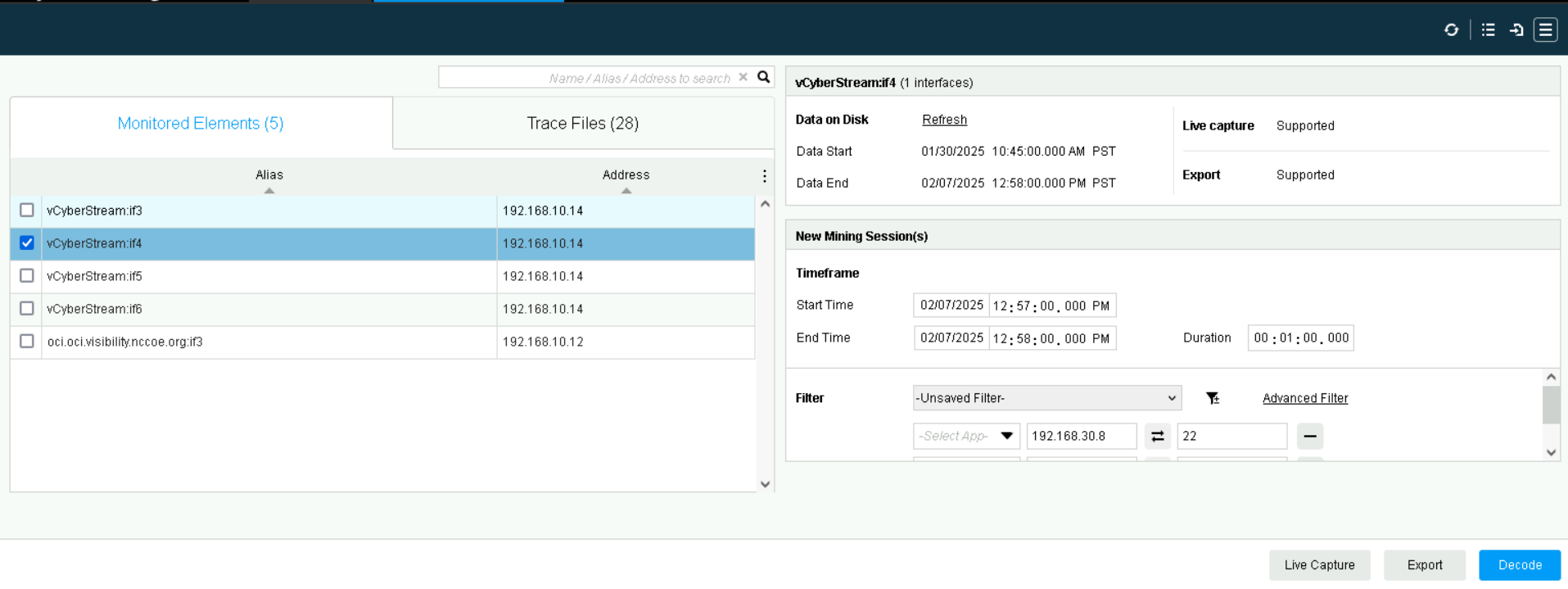The height and width of the screenshot is (589, 1568).
Task: Open the Unsaved Filter dropdown
Action: click(1046, 398)
